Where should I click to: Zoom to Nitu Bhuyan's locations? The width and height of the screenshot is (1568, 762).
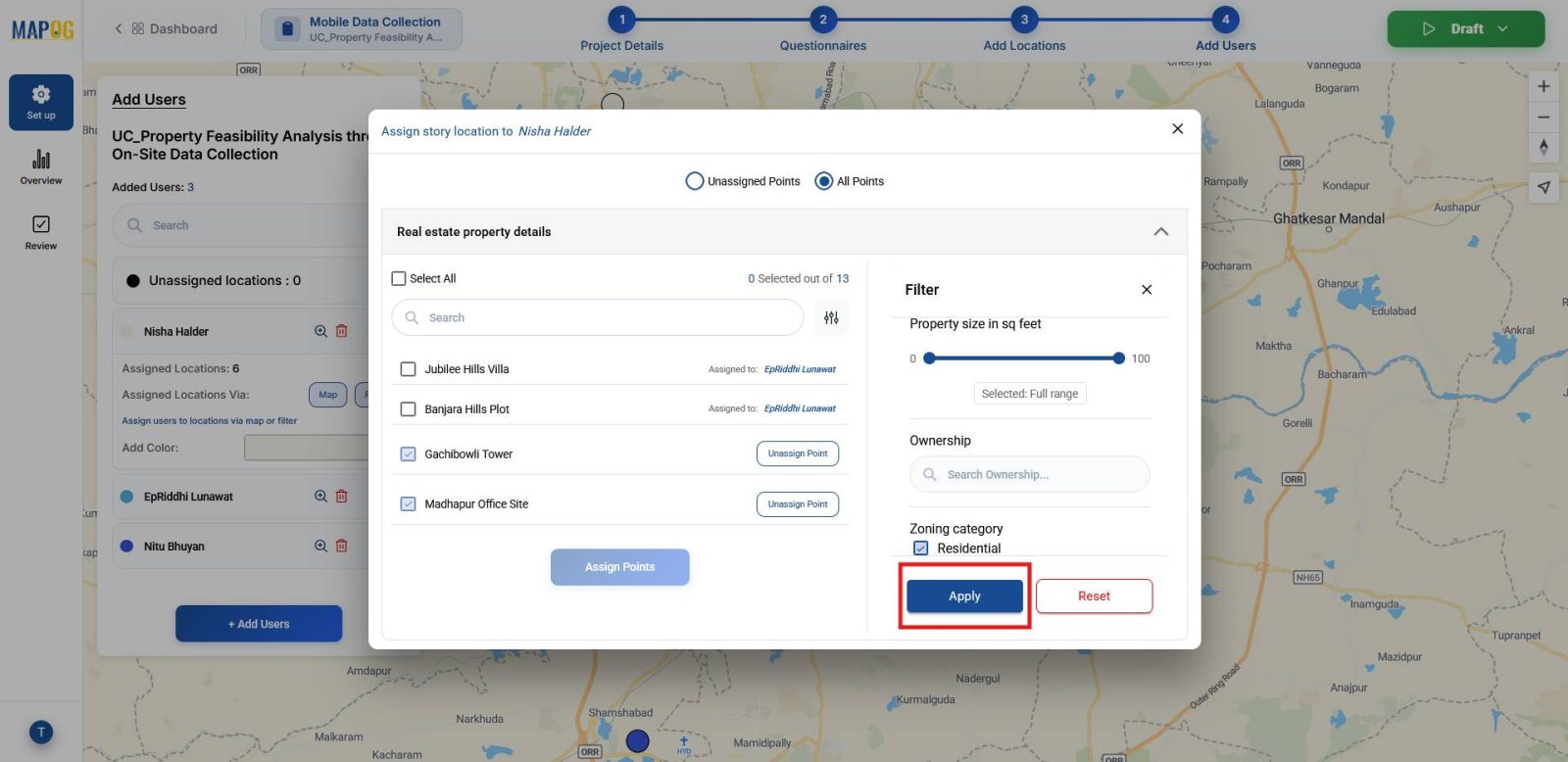tap(320, 546)
